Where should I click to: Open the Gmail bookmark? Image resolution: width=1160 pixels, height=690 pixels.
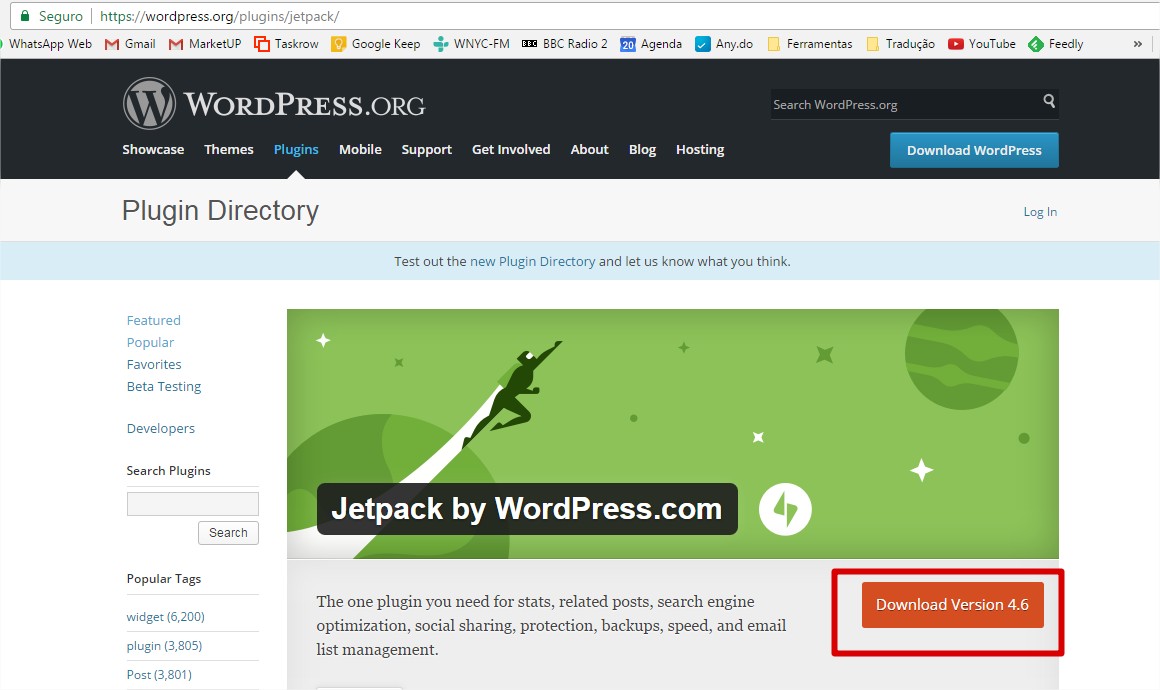[x=130, y=44]
